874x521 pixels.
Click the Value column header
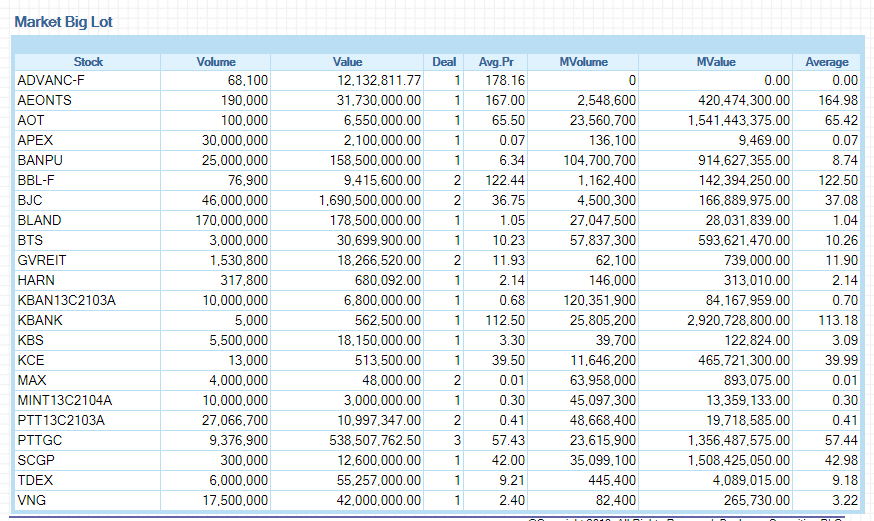pyautogui.click(x=347, y=62)
